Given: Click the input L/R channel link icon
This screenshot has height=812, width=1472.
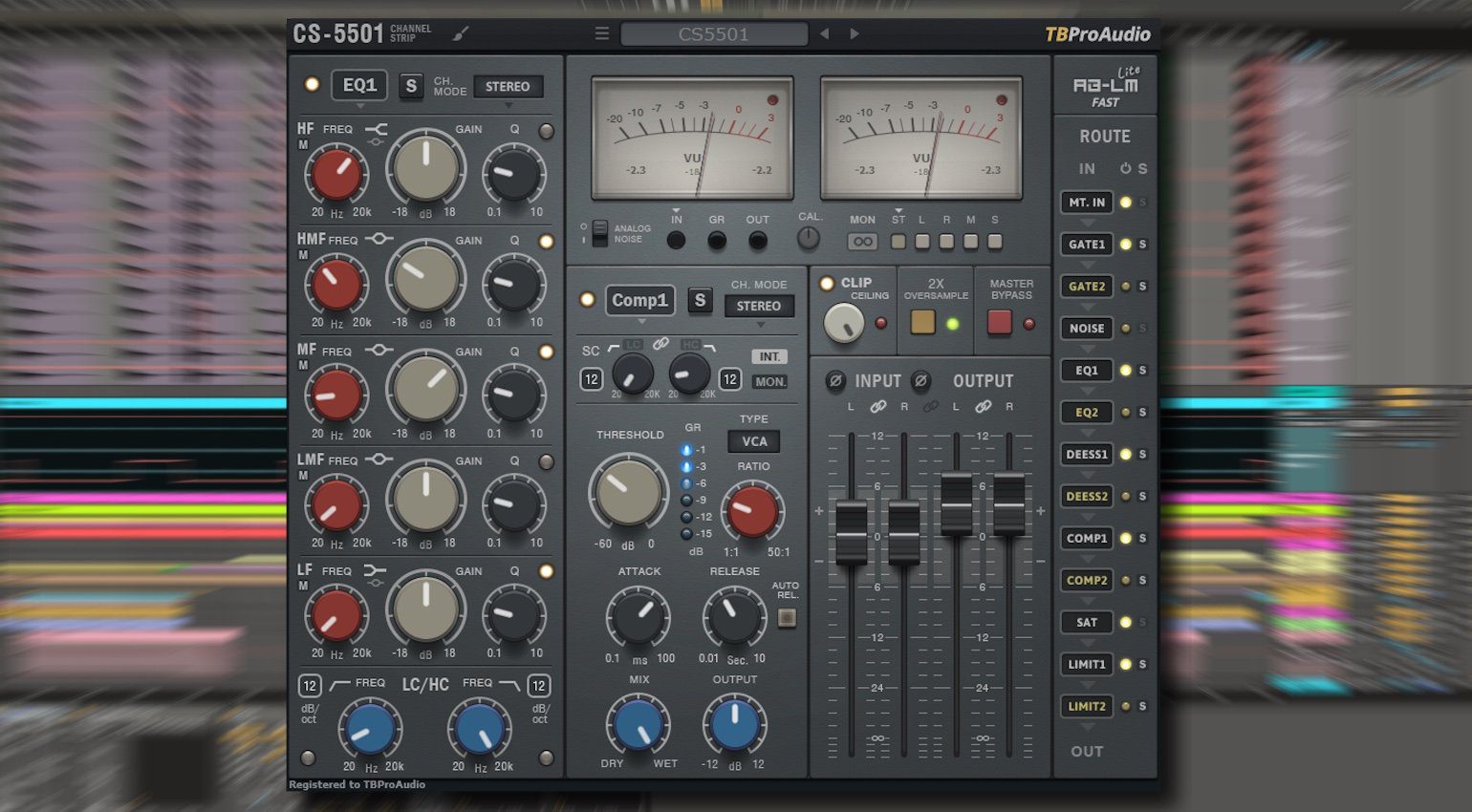Looking at the screenshot, I should [x=877, y=407].
